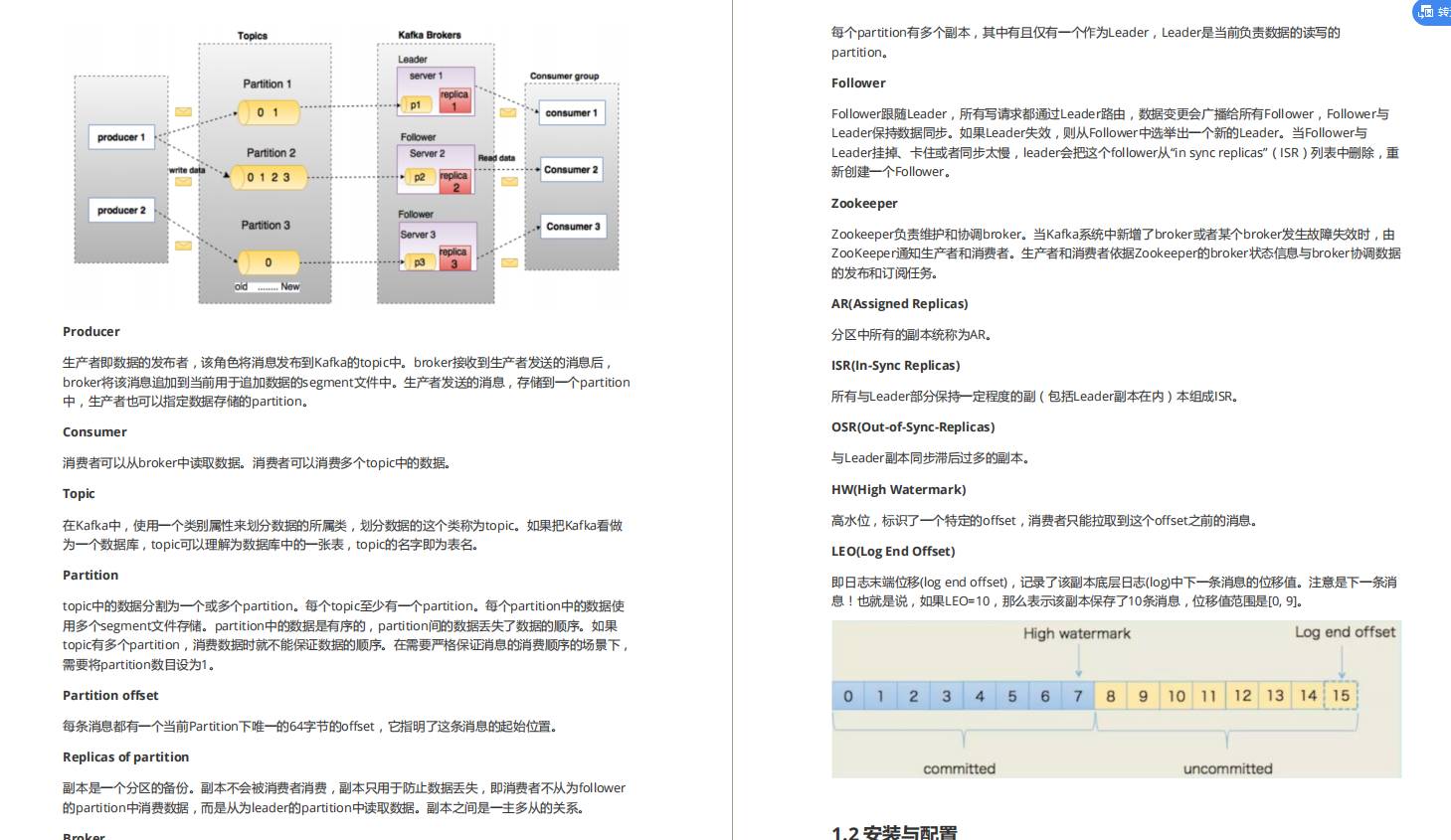Screen dimensions: 1451x840
Task: Click the 'producer 1' box in diagram
Action: 121,137
